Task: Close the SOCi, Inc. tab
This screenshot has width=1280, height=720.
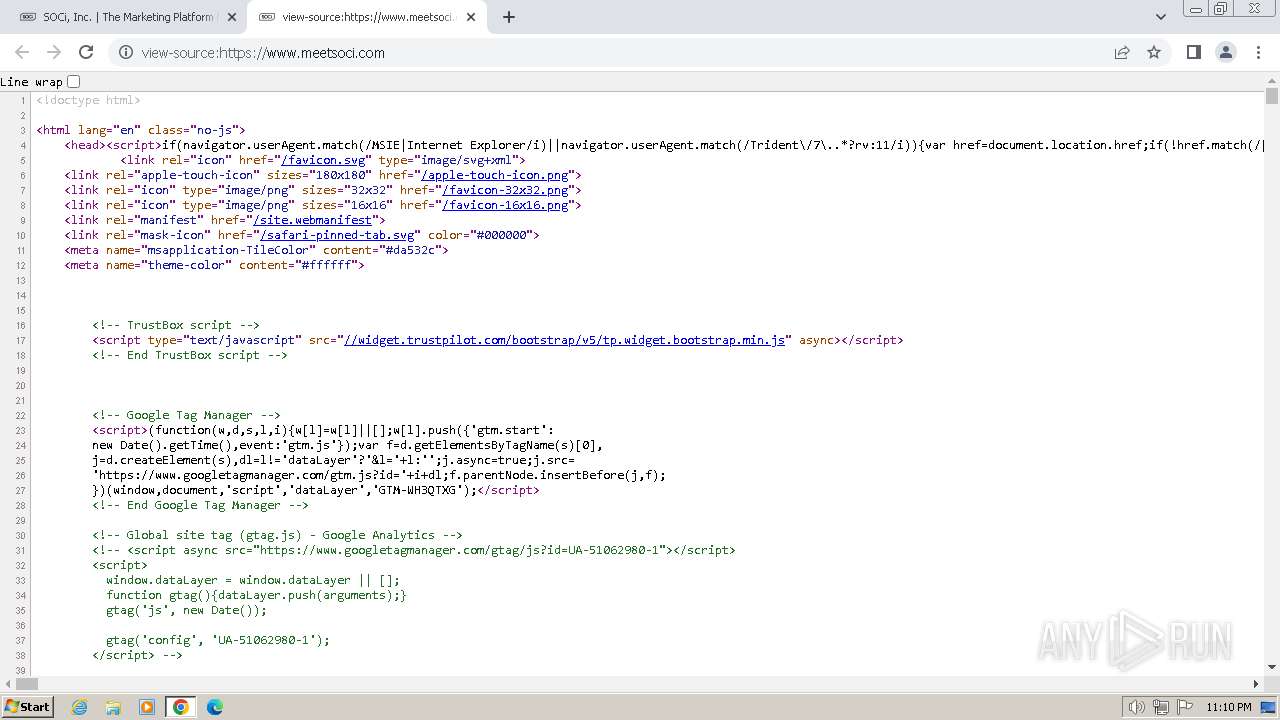Action: click(x=232, y=17)
